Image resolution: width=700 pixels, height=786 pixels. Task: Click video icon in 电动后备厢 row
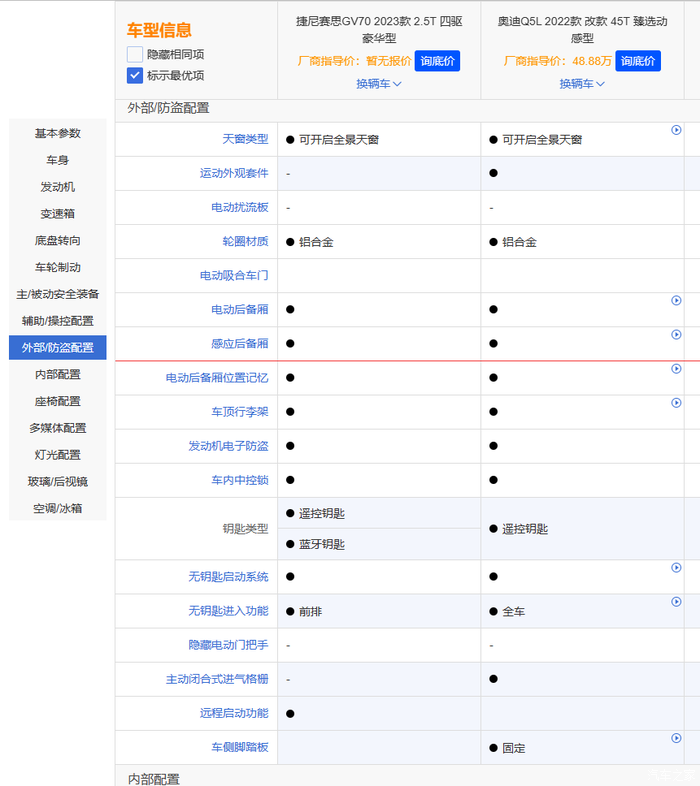click(676, 301)
